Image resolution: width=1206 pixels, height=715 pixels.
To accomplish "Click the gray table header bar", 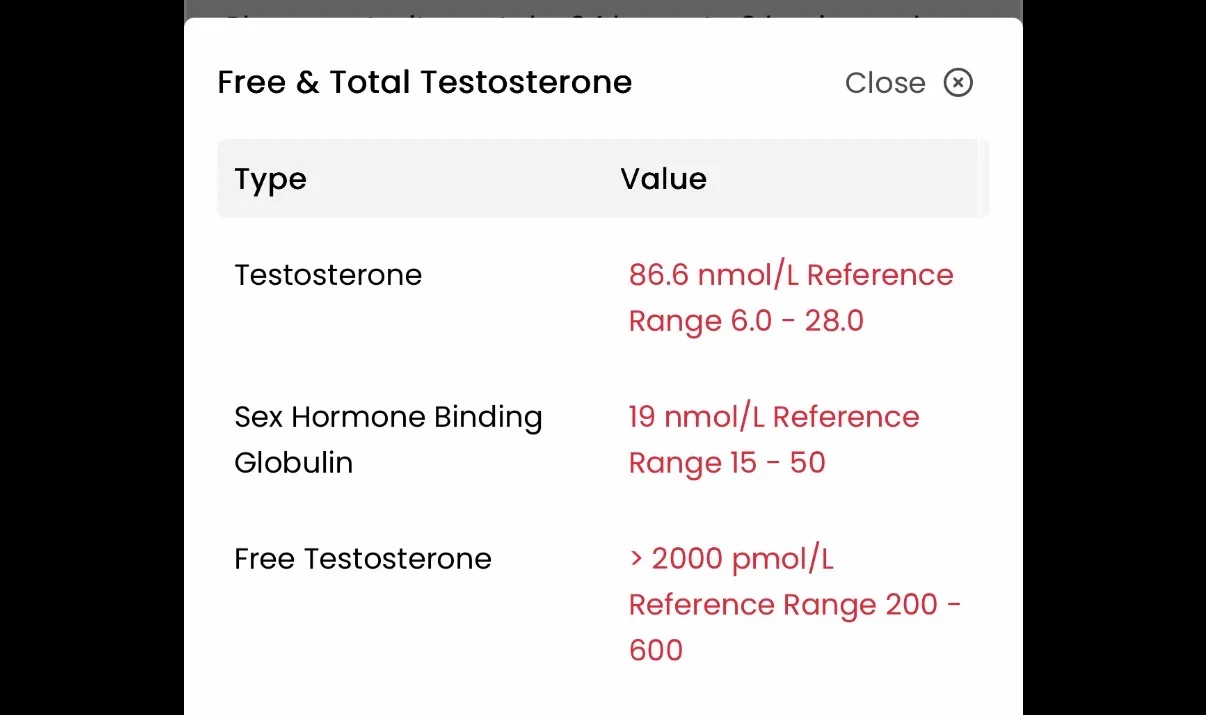I will (603, 178).
